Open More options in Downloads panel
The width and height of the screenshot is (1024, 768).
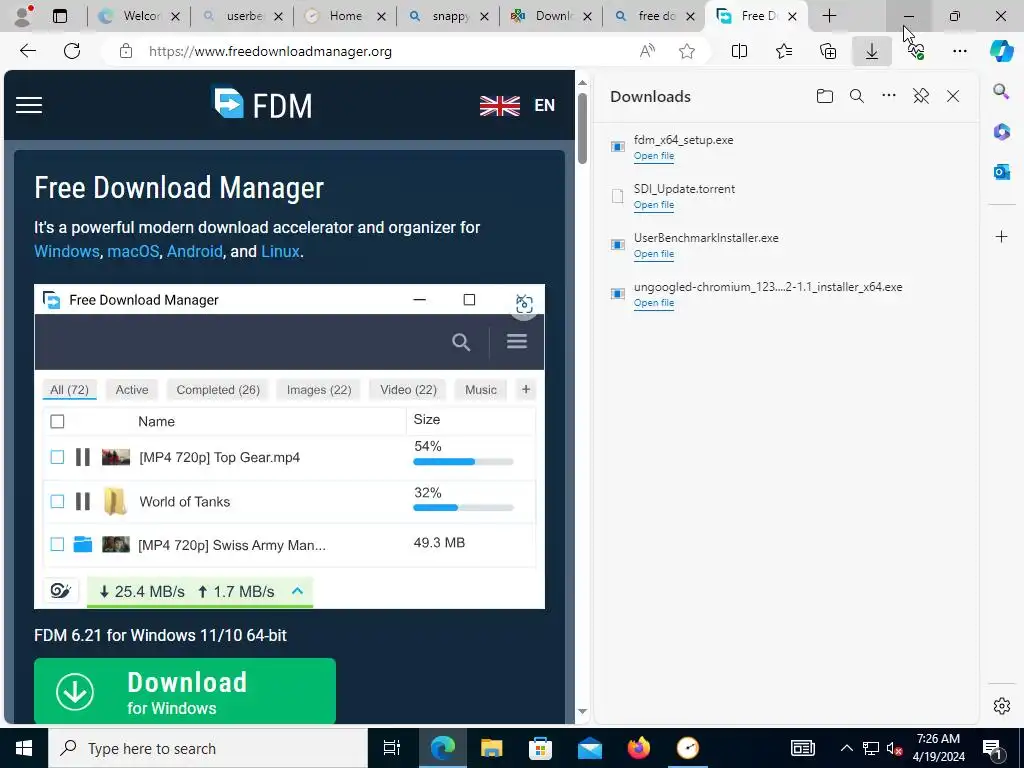coord(889,96)
